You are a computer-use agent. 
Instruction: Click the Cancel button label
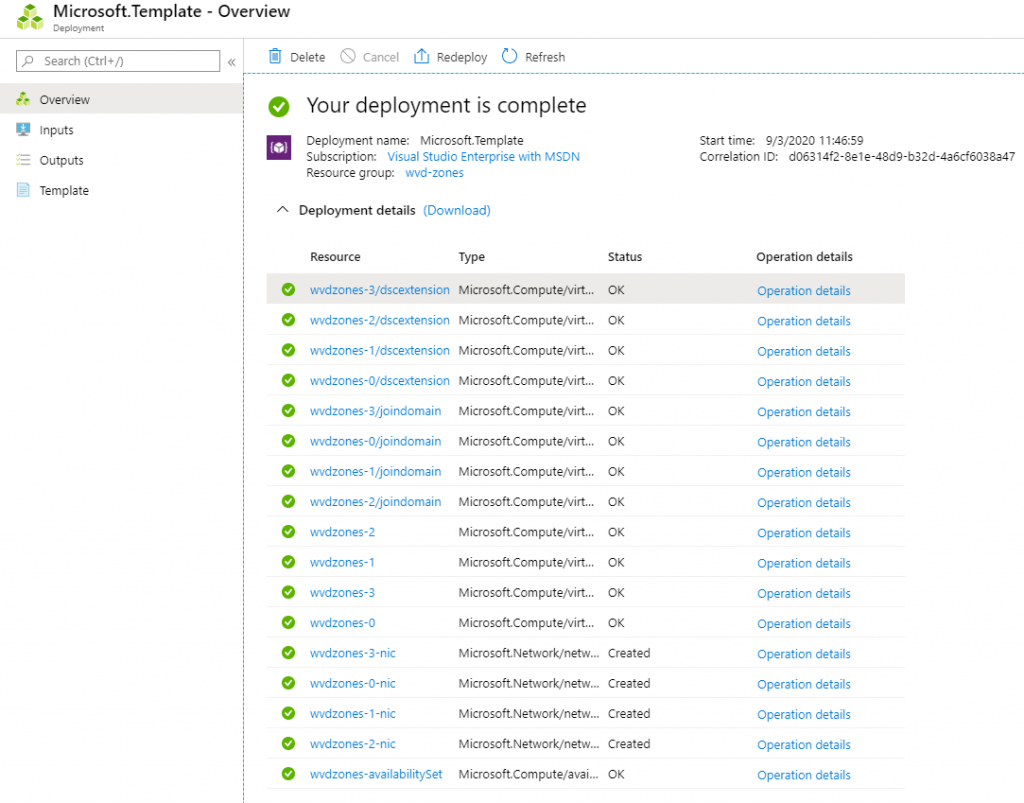pos(381,57)
